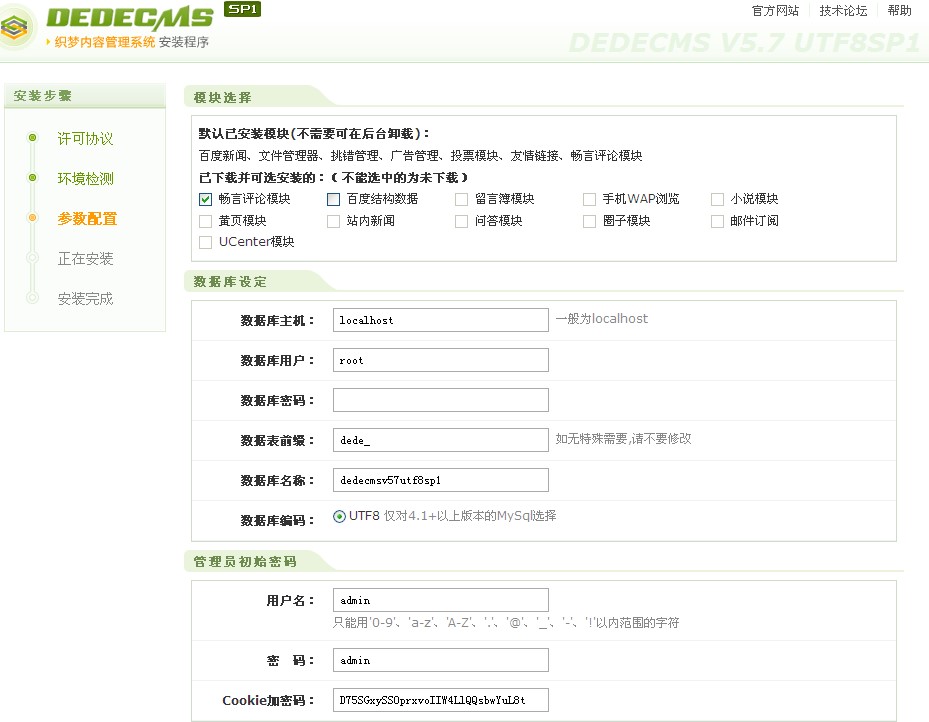Tick the UCenter模块 checkbox
The width and height of the screenshot is (929, 722).
(206, 242)
